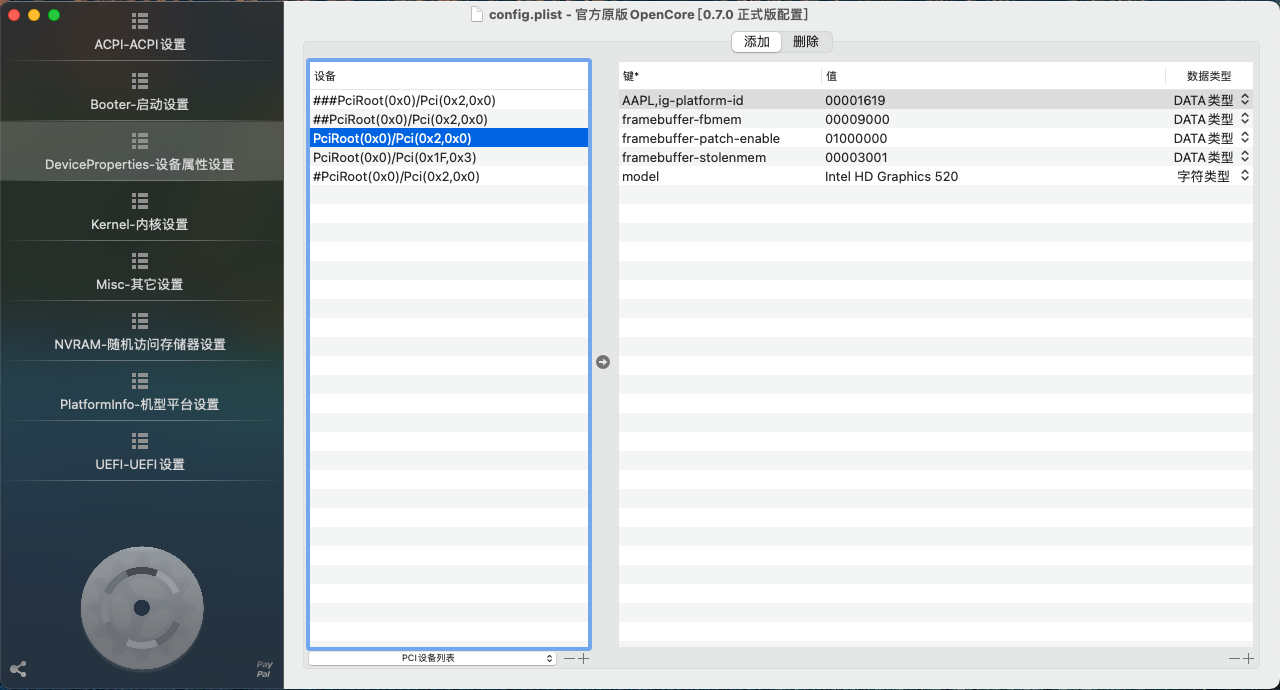
Task: Select DeviceProperties-设备属性设置 in sidebar
Action: click(140, 152)
